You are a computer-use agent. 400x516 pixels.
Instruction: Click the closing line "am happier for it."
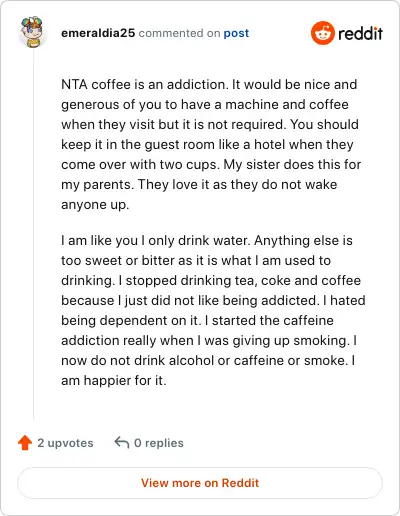point(114,380)
